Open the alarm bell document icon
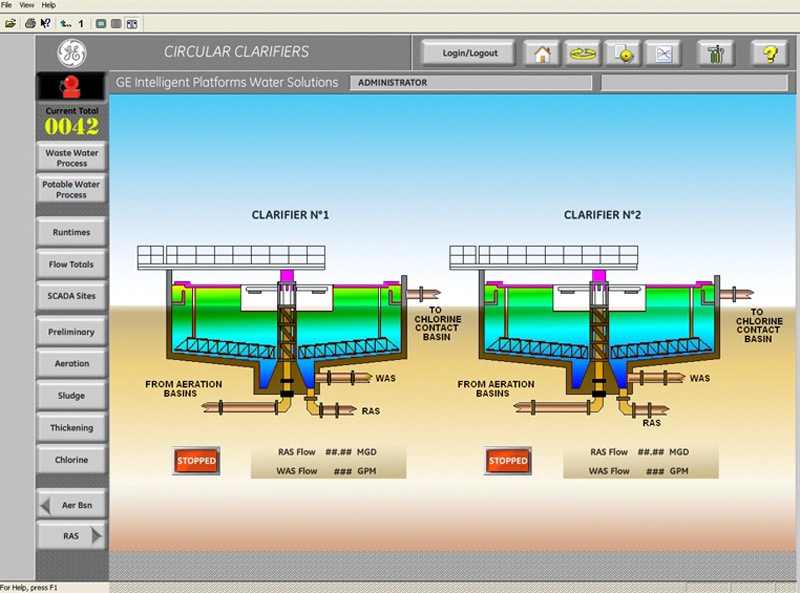 pos(625,53)
